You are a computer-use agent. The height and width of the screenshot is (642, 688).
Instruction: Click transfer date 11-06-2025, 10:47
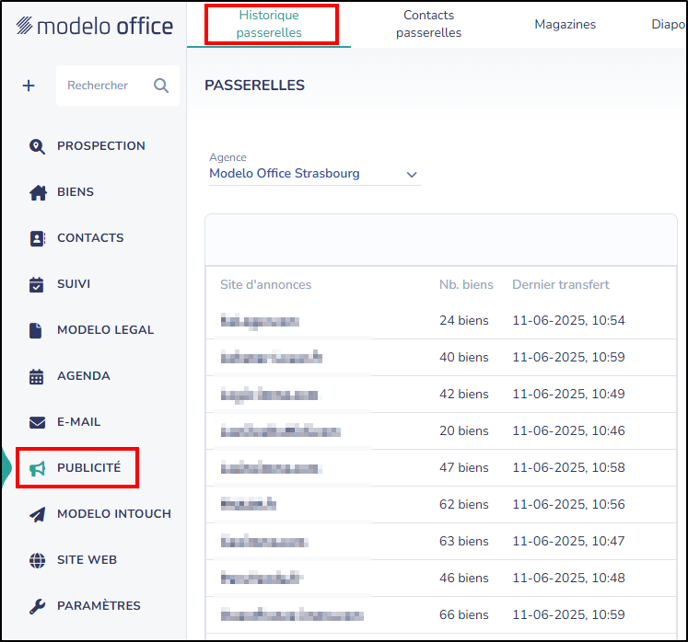(569, 542)
